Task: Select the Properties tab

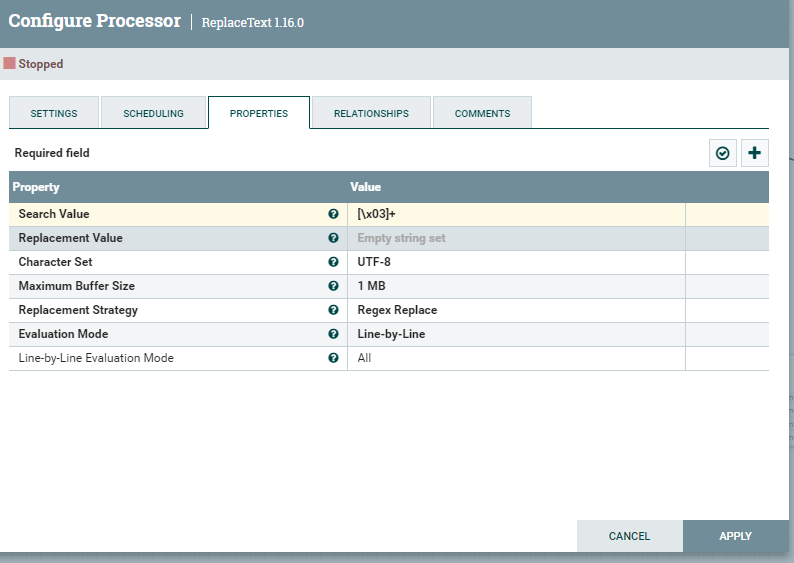Action: 259,112
